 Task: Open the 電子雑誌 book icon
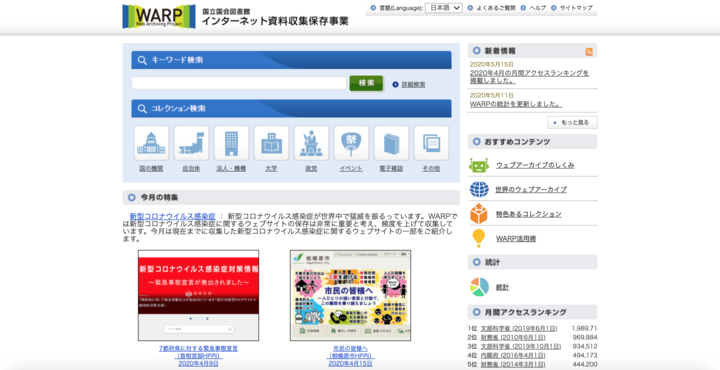point(391,143)
